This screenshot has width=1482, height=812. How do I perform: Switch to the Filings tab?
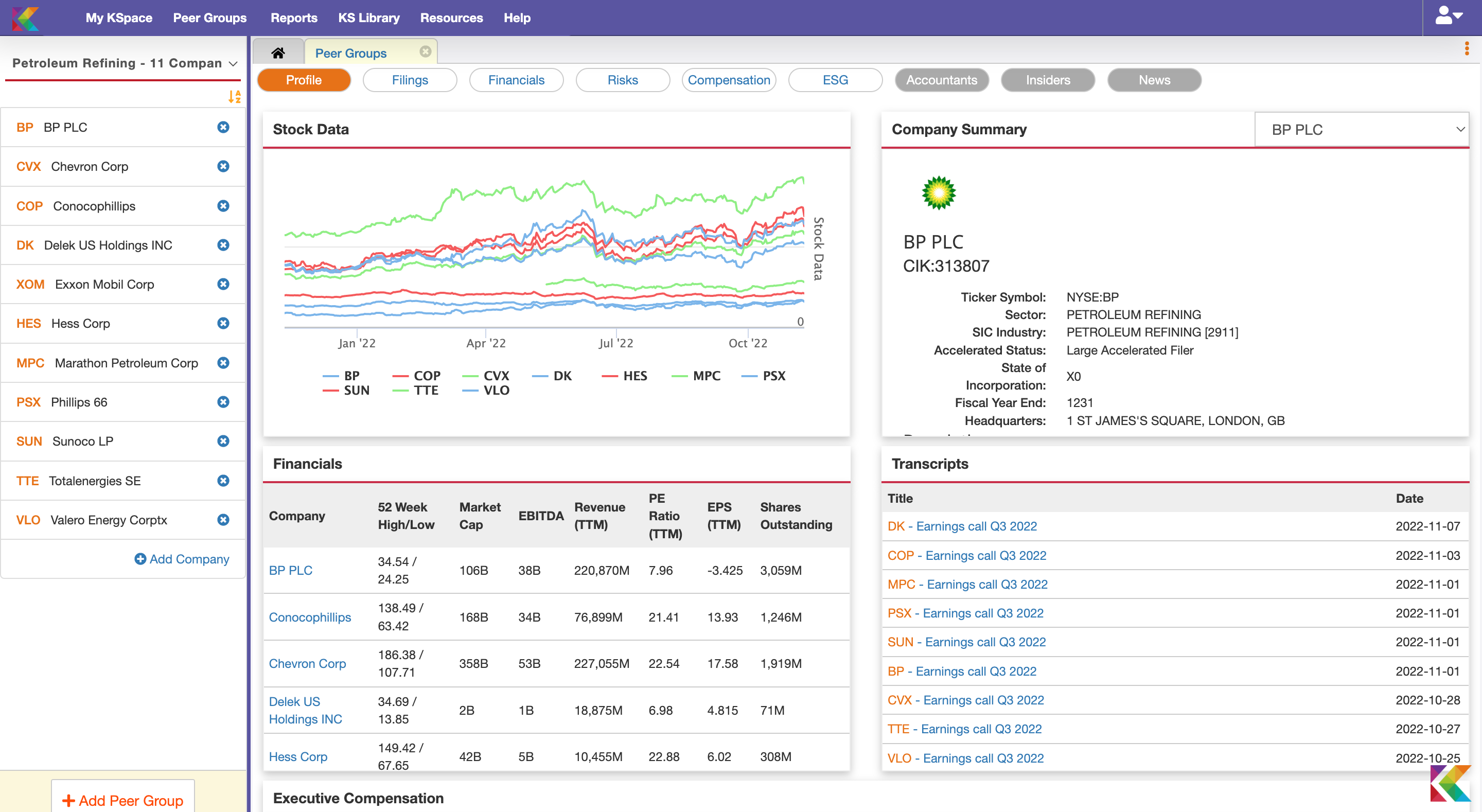410,80
